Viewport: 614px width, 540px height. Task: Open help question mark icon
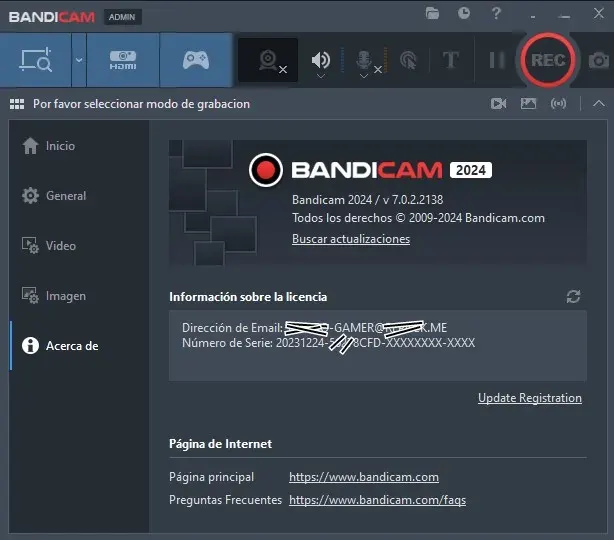tap(496, 13)
